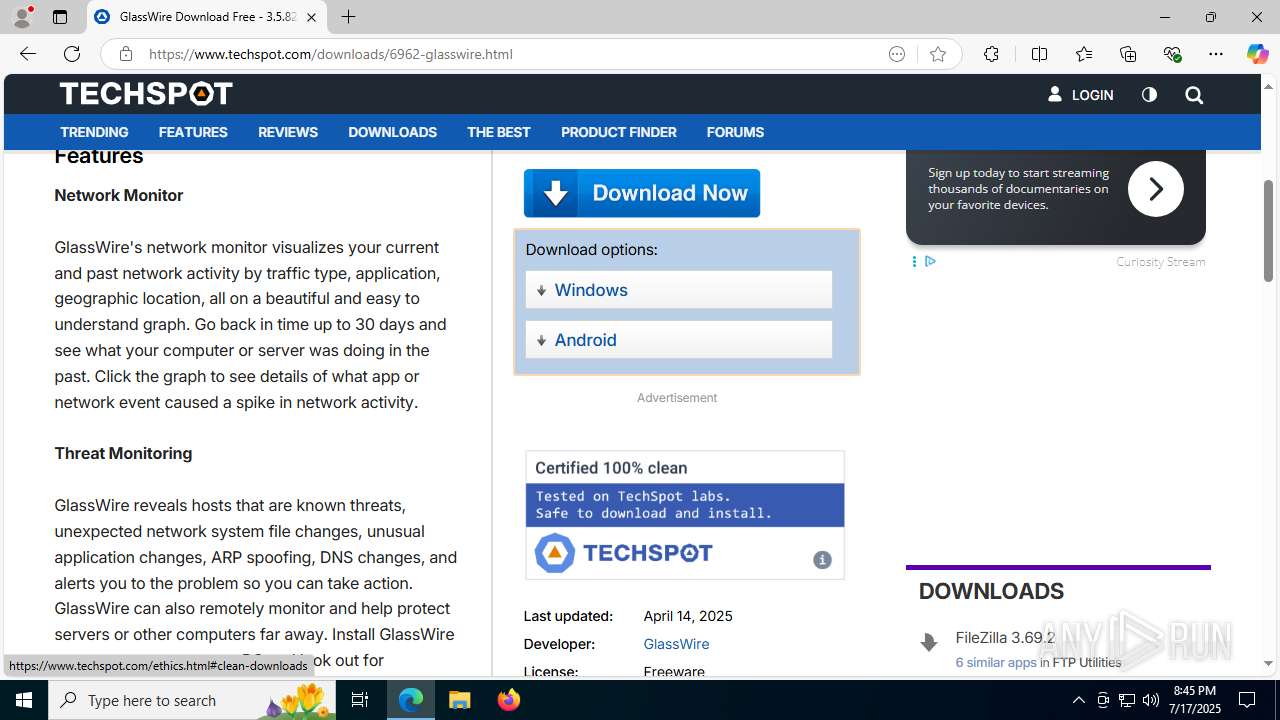
Task: Open THE BEST menu item
Action: [x=498, y=132]
